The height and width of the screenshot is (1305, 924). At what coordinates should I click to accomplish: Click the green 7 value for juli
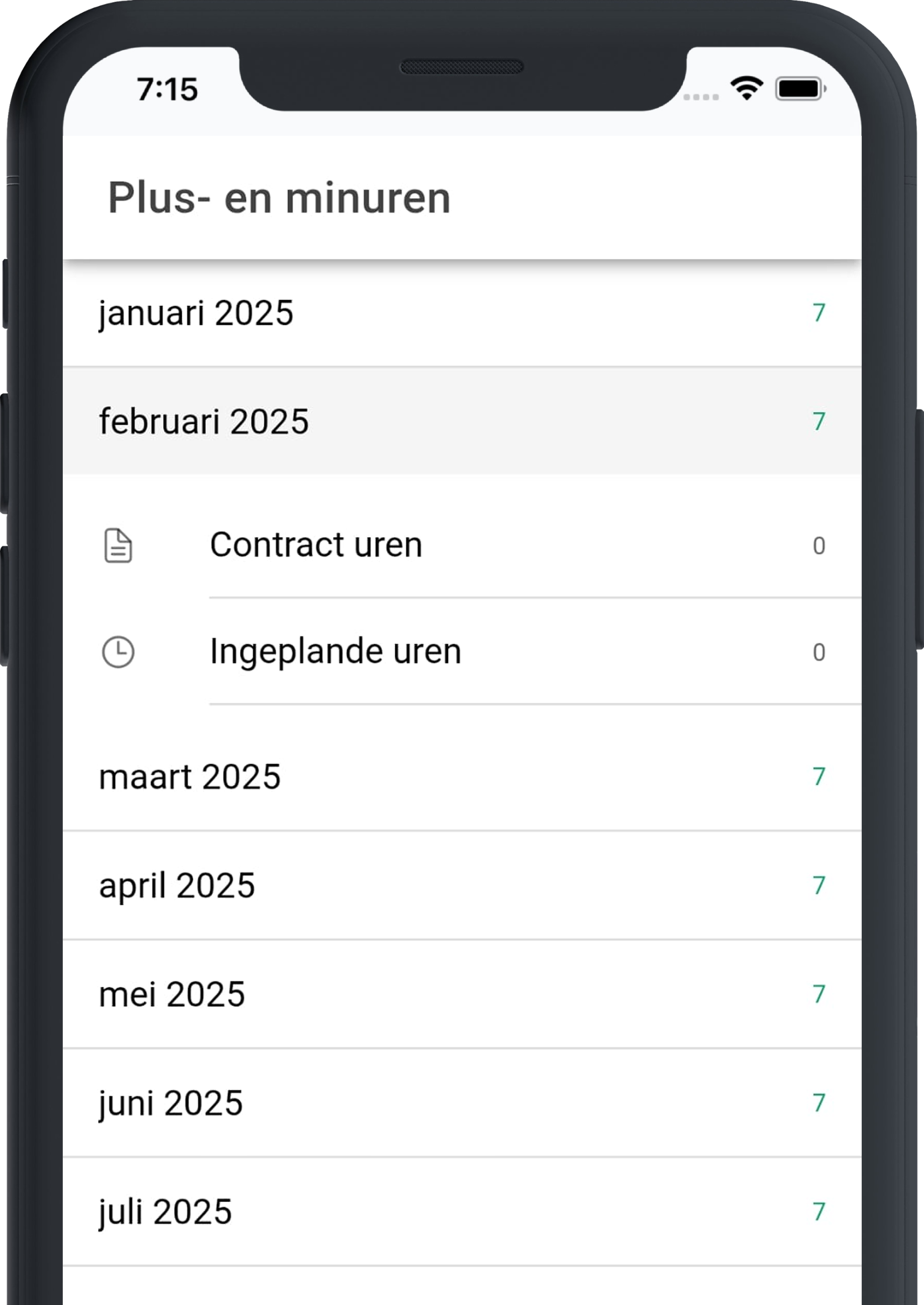tap(819, 1212)
